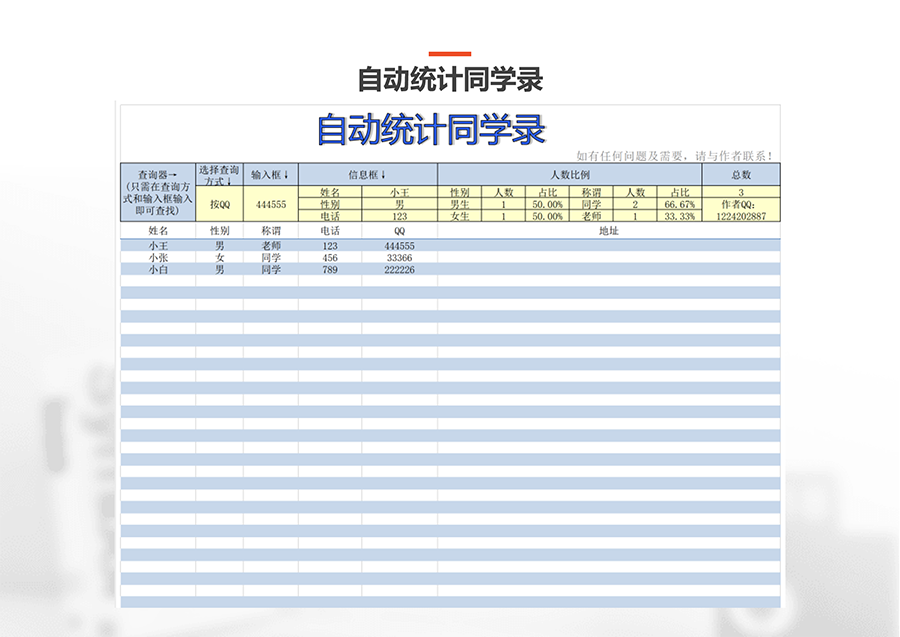The height and width of the screenshot is (637, 900).
Task: Select the QQ cell 222226
Action: pos(399,270)
